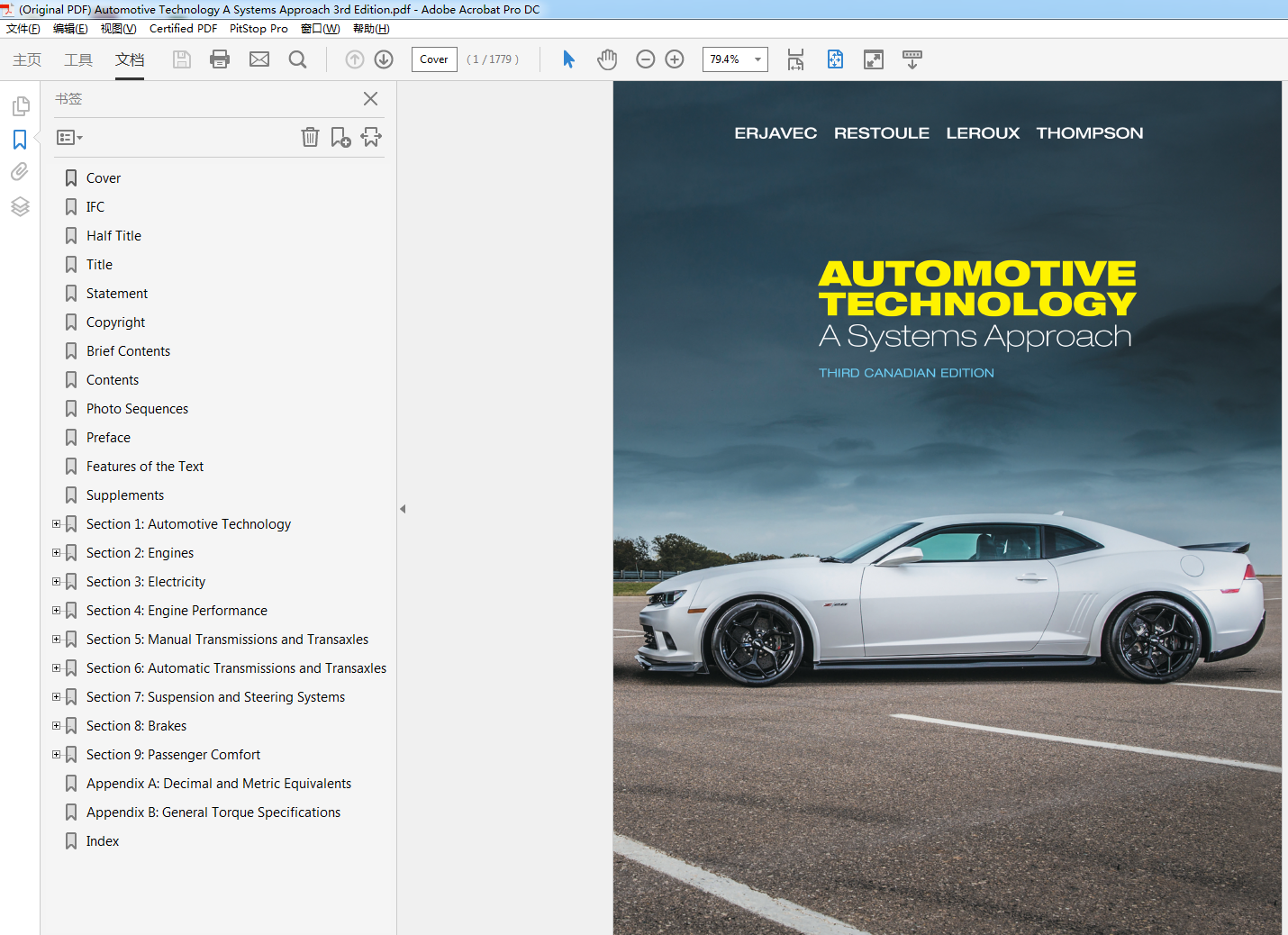Expand Section 9: Passenger Comfort

pyautogui.click(x=56, y=754)
